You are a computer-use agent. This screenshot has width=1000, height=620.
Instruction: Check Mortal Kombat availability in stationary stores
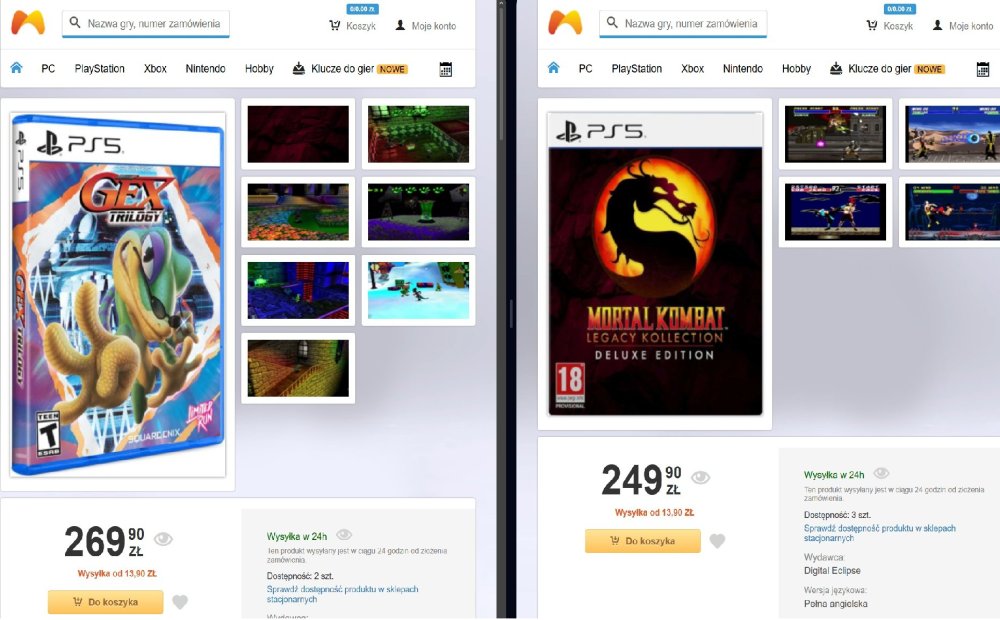click(x=879, y=533)
